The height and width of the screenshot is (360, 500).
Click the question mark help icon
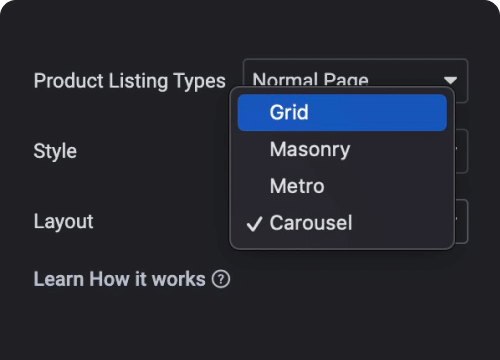click(221, 279)
